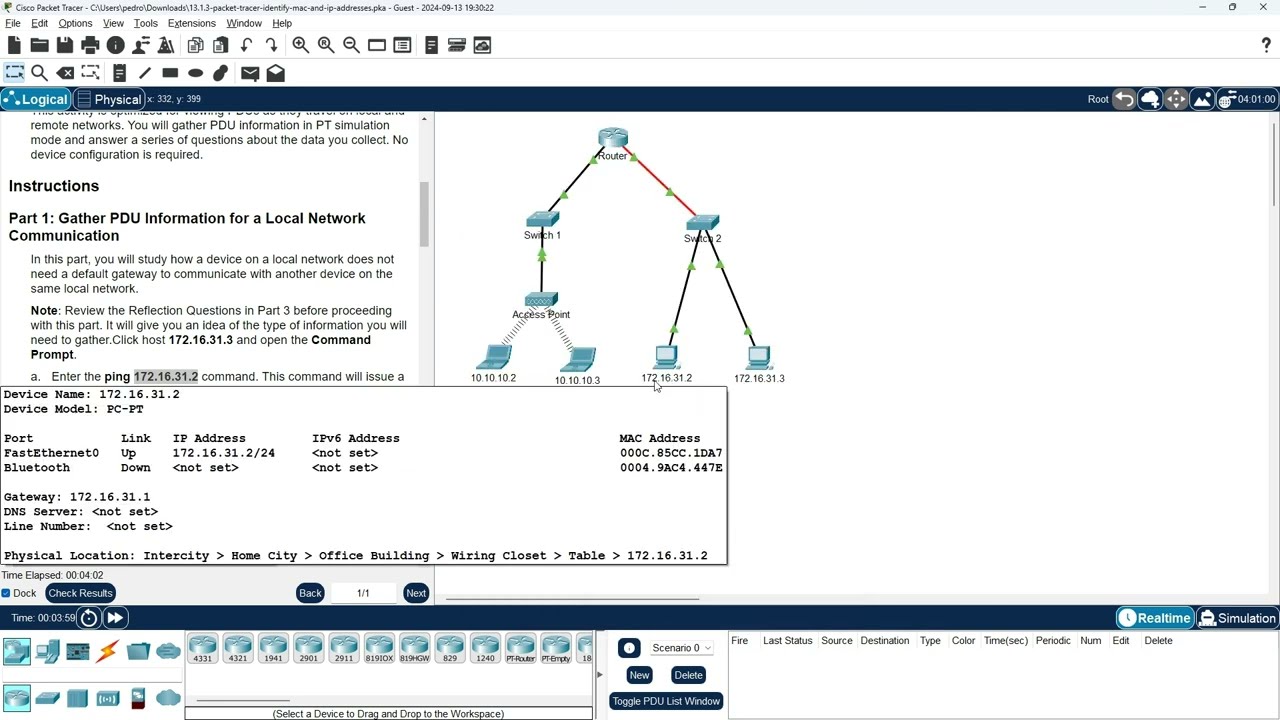Viewport: 1280px width, 720px height.
Task: Zoom out with the magnifier minus icon
Action: click(x=351, y=45)
